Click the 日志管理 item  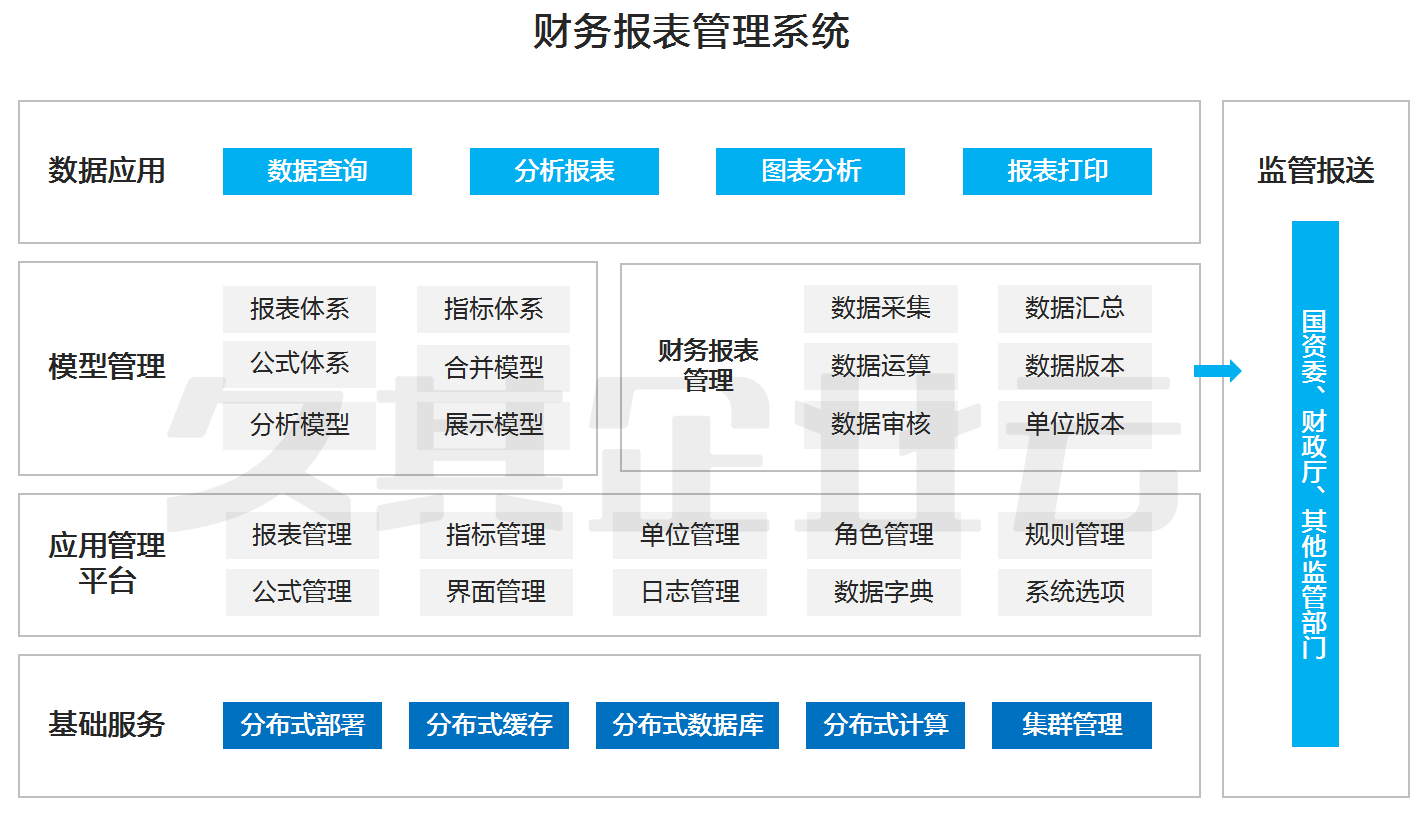(689, 592)
